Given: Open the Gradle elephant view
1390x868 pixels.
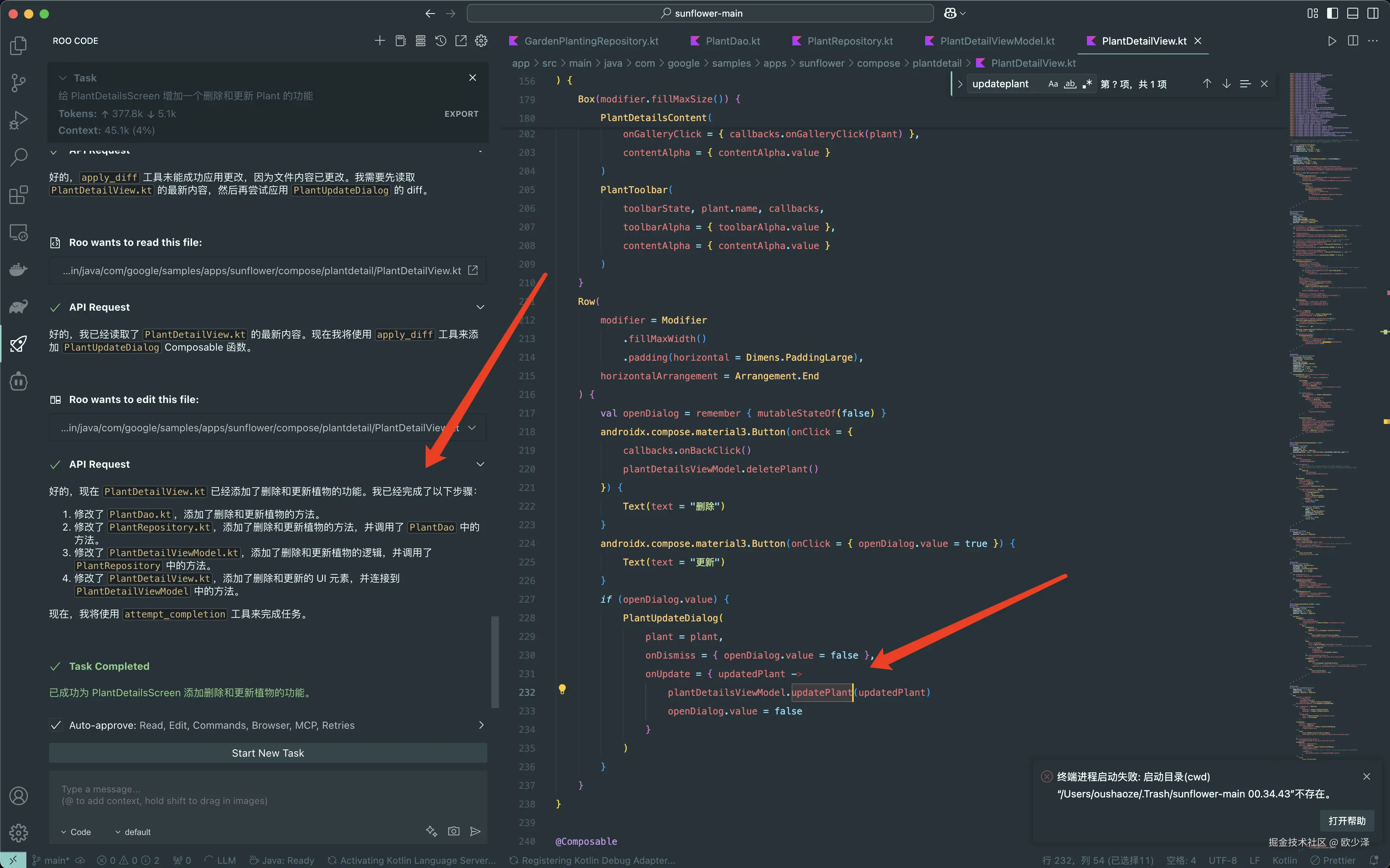Looking at the screenshot, I should coord(18,306).
